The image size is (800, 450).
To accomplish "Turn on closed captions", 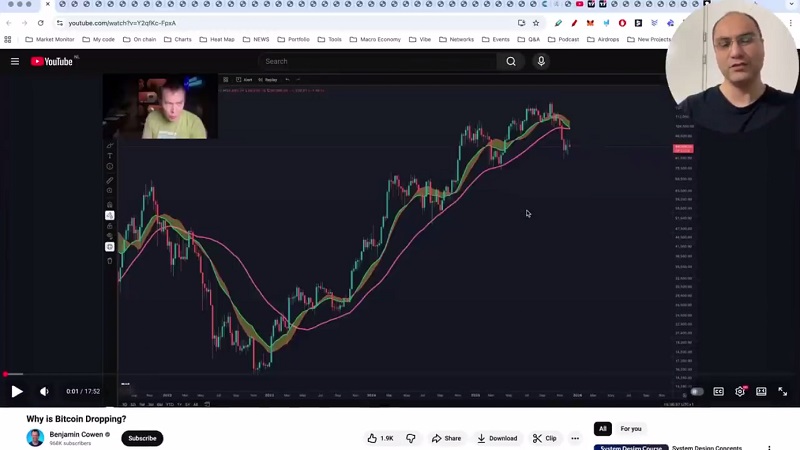I will point(718,391).
